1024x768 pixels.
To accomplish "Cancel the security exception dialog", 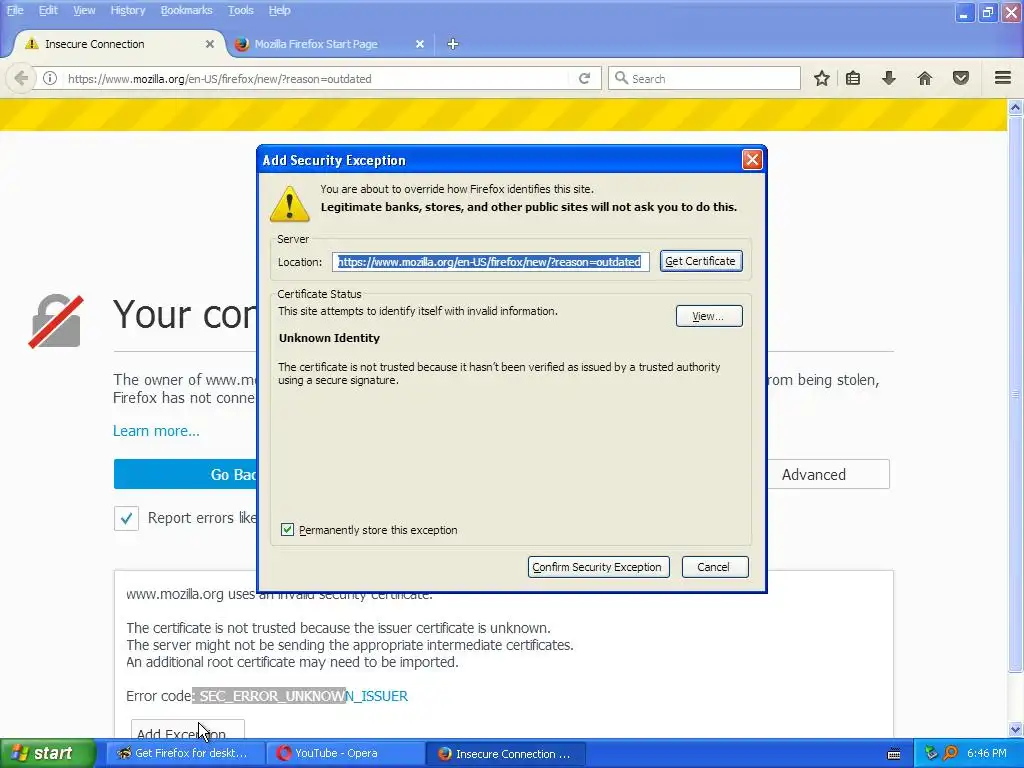I will (x=714, y=567).
